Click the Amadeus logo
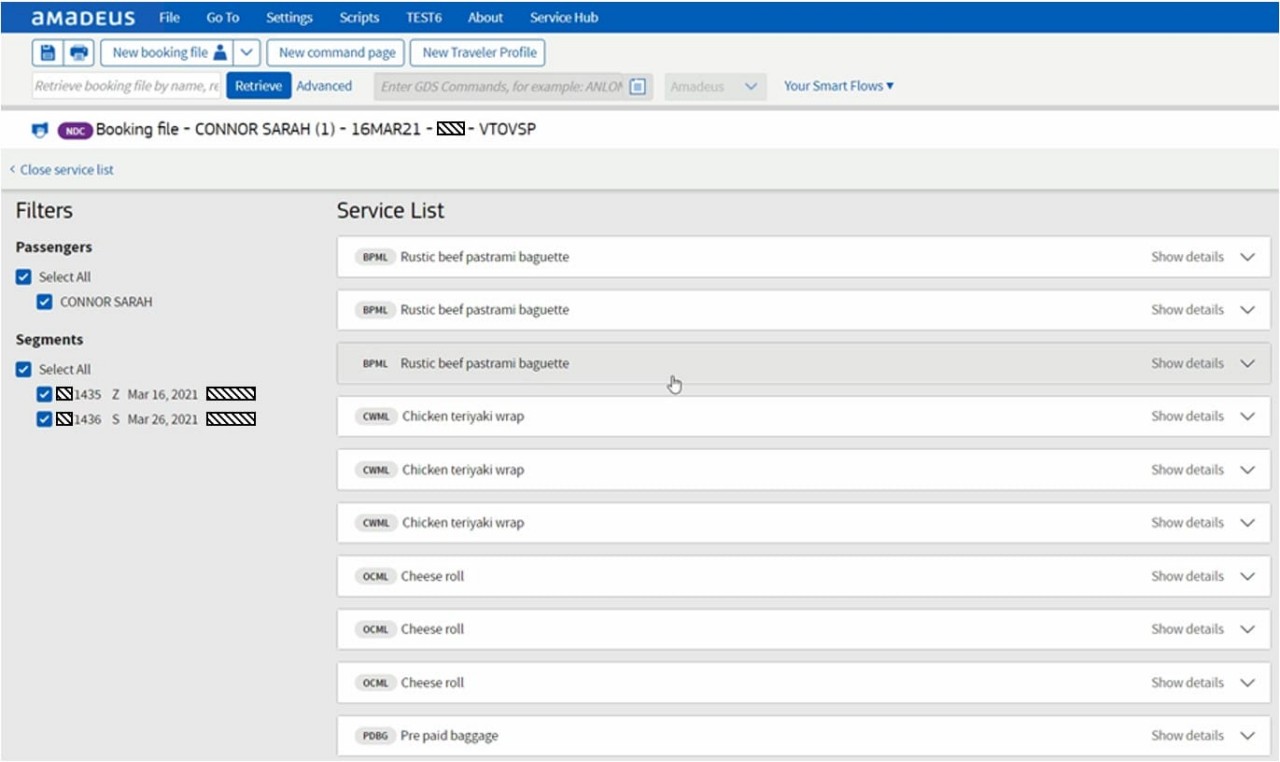Image resolution: width=1280 pixels, height=762 pixels. click(x=83, y=17)
